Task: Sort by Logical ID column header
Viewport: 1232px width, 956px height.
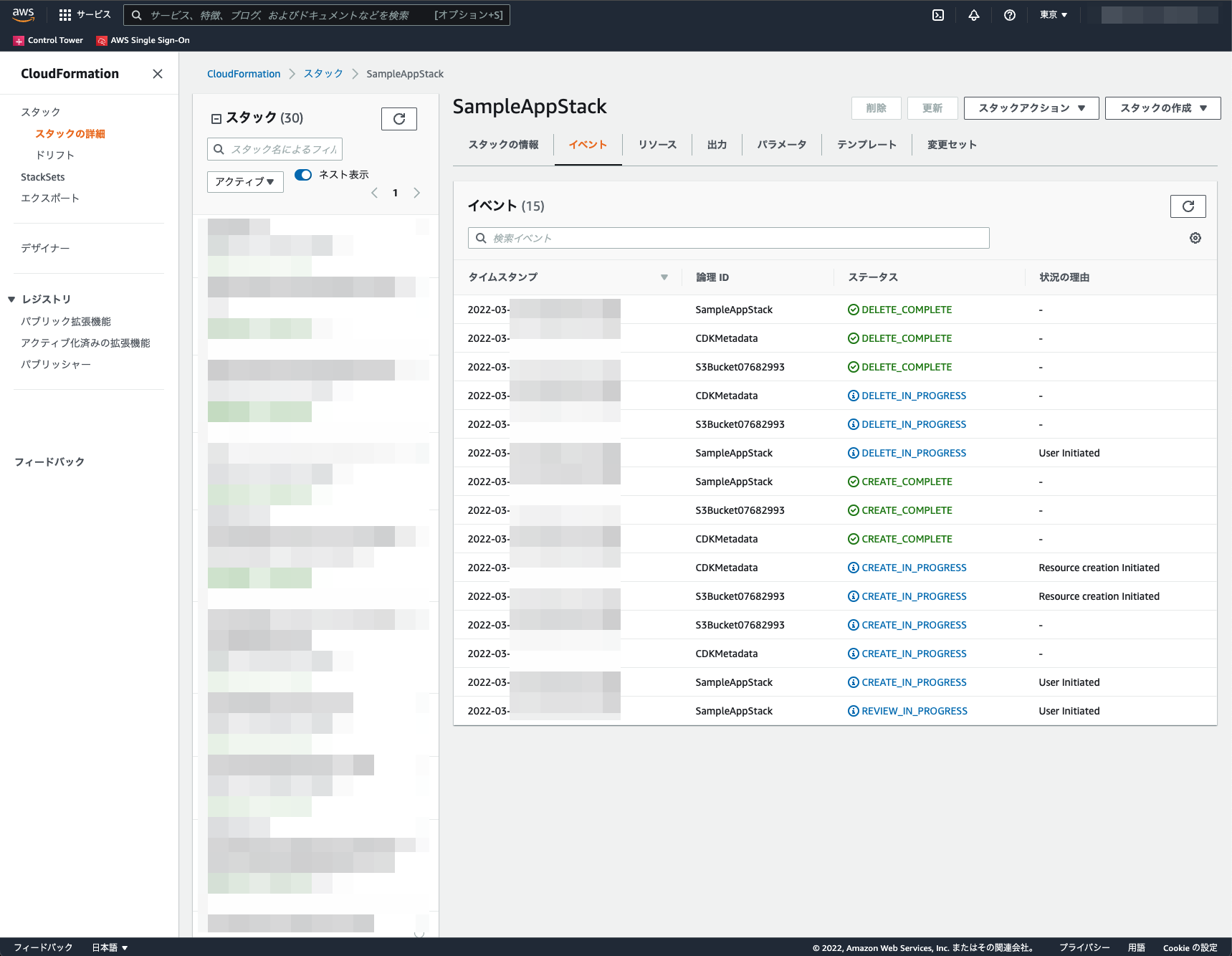Action: (712, 277)
